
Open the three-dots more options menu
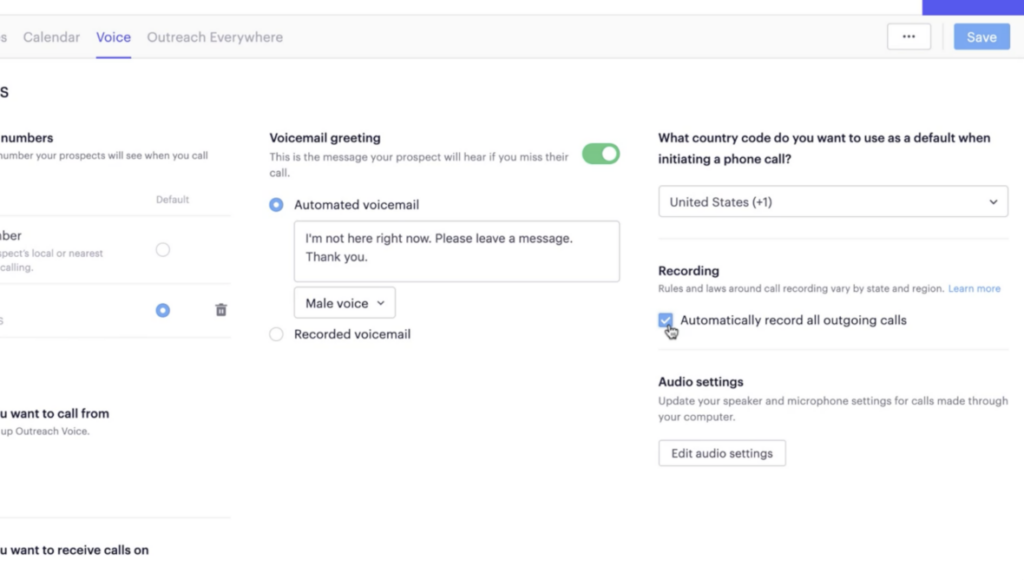pyautogui.click(x=908, y=37)
